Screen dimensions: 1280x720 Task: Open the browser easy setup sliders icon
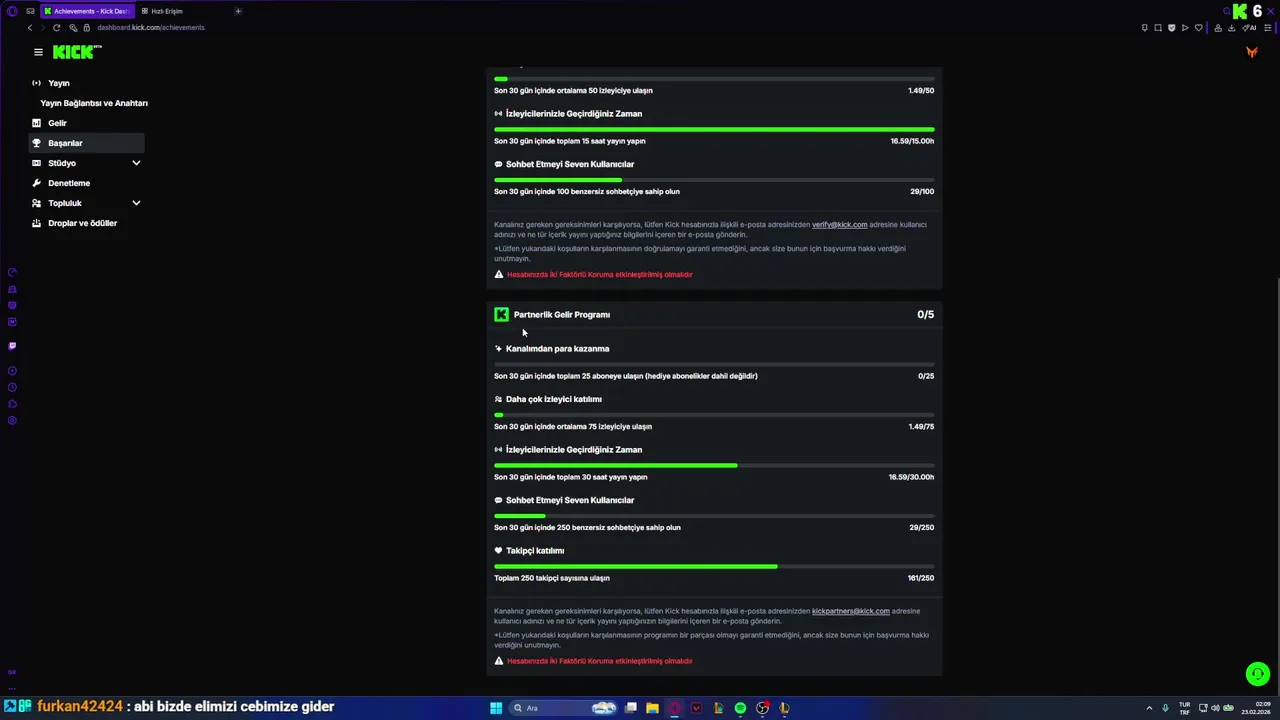(x=1268, y=28)
